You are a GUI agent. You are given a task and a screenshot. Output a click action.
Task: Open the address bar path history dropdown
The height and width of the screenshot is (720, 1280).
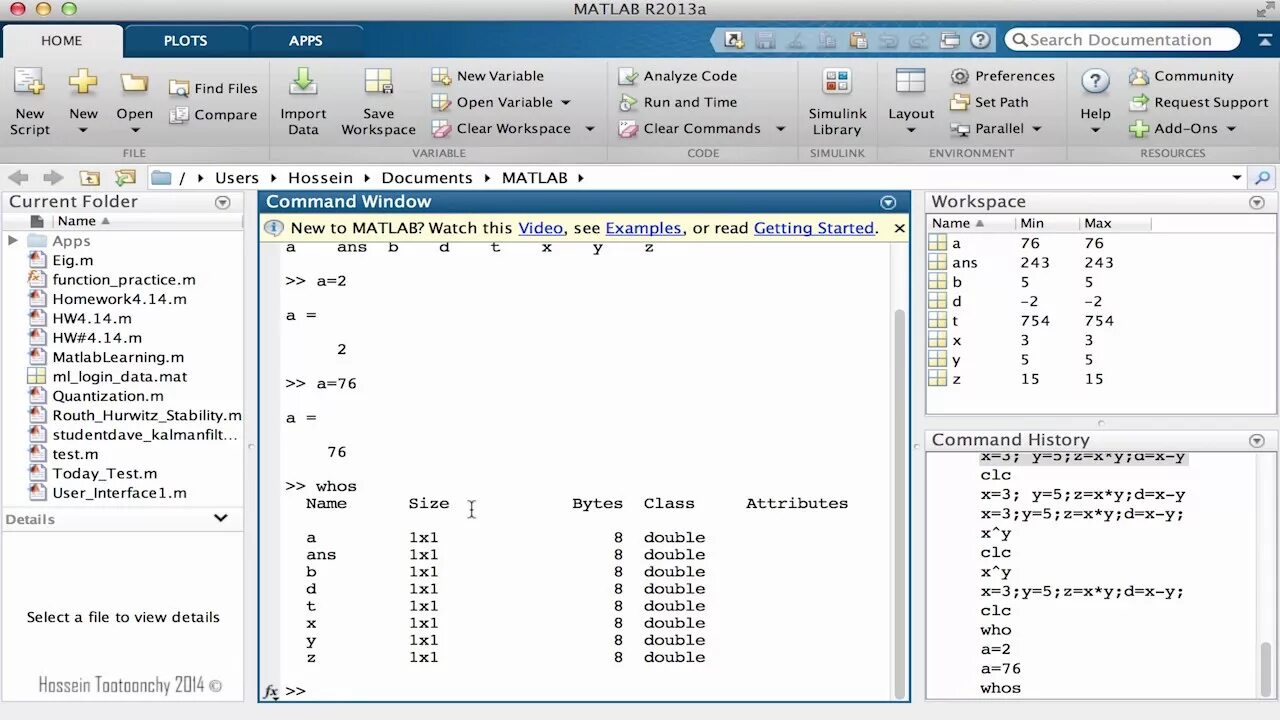[x=1237, y=178]
